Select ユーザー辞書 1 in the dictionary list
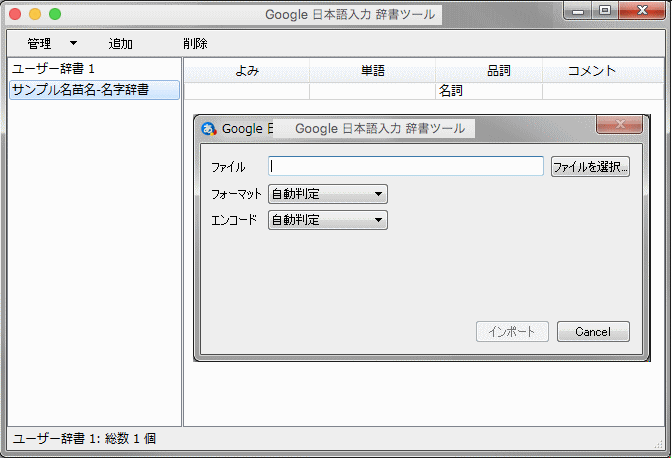Image resolution: width=672 pixels, height=458 pixels. [94, 69]
